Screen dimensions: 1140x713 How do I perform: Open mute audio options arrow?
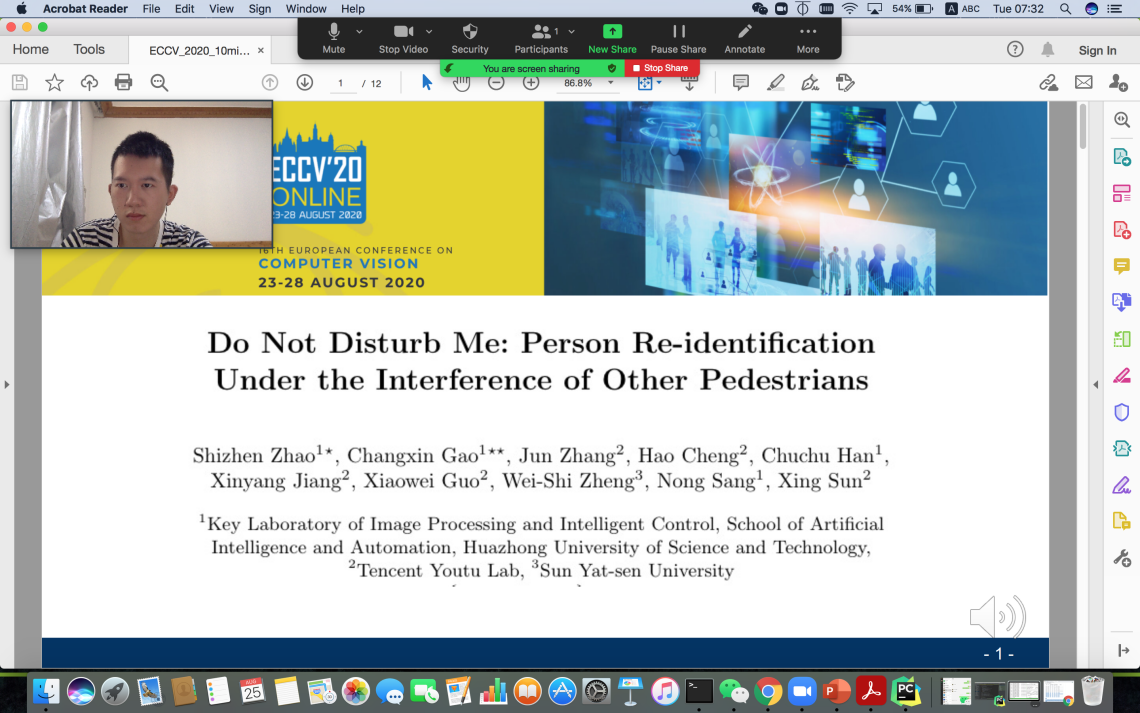click(x=359, y=32)
